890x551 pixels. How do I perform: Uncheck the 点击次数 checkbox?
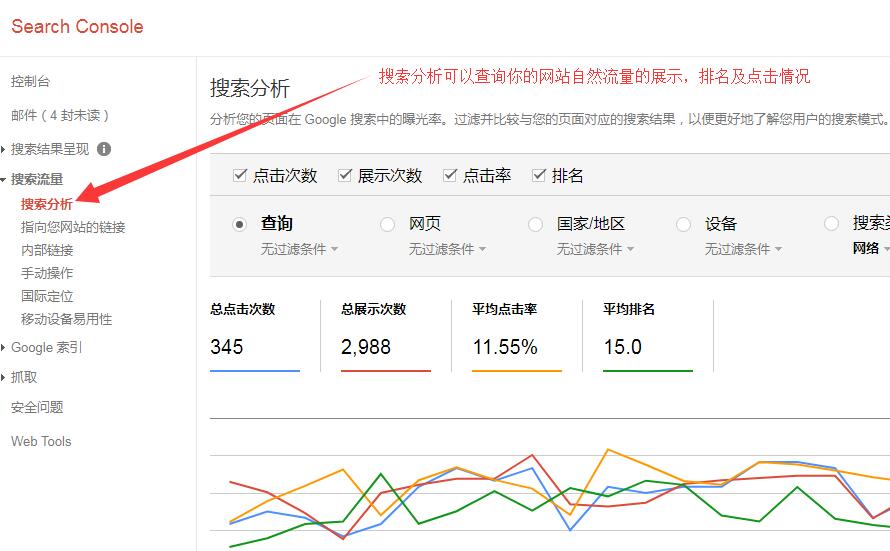point(240,175)
